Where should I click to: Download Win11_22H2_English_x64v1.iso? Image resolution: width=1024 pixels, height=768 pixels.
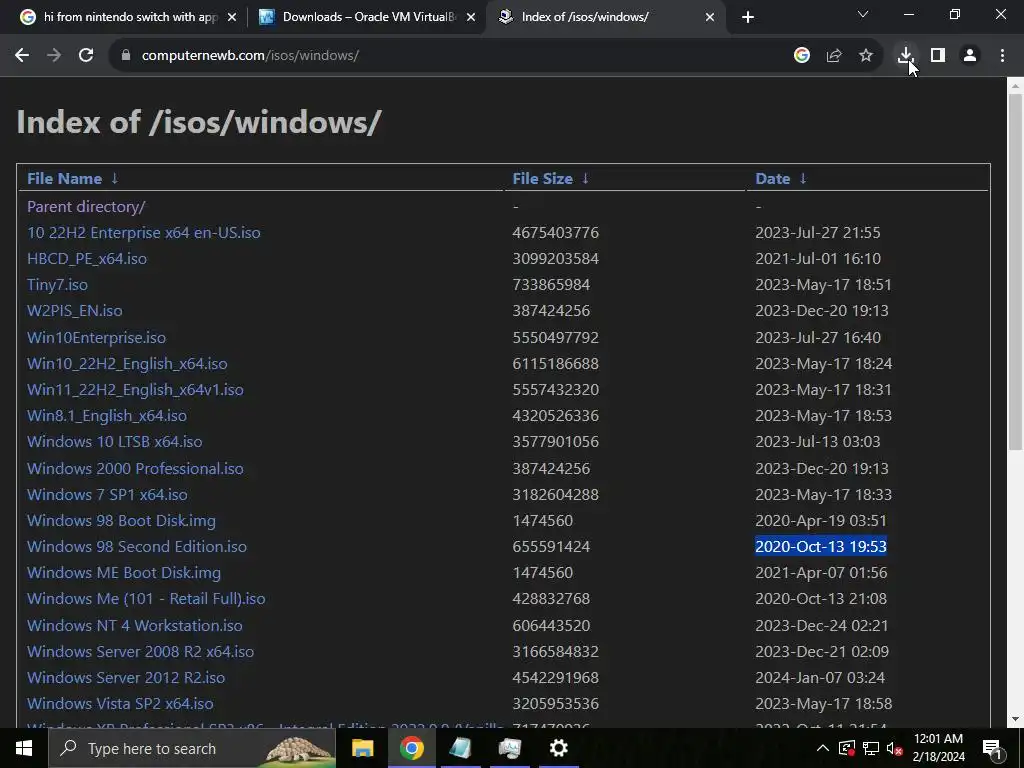[135, 390]
